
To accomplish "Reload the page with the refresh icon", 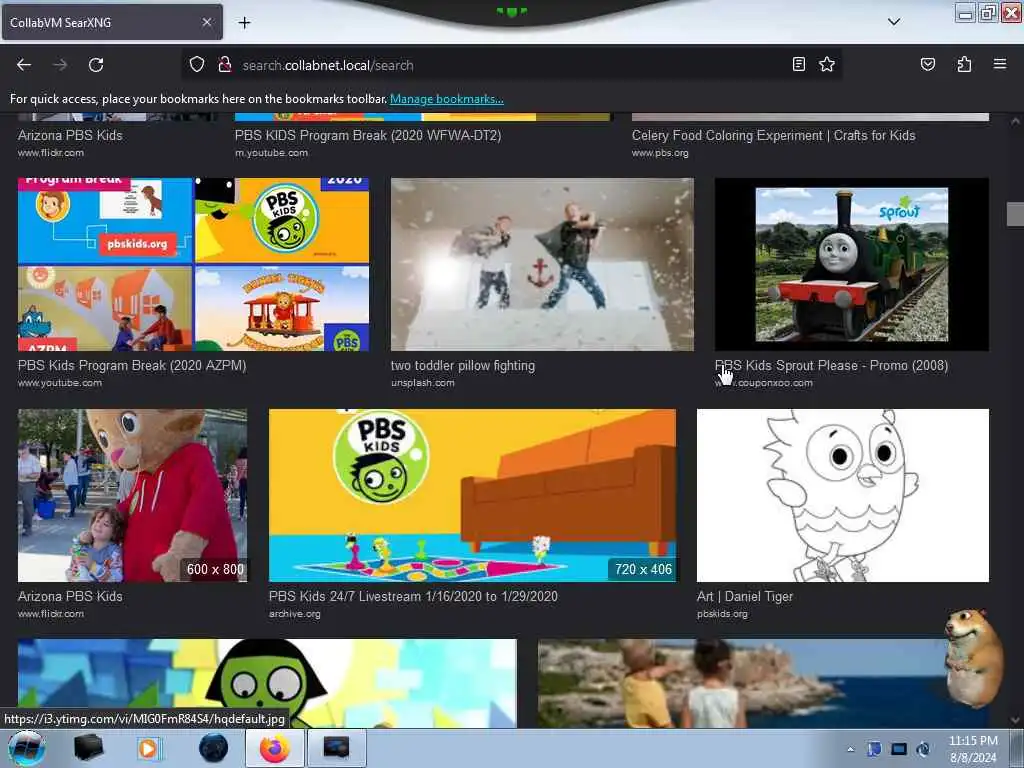I will 96,65.
